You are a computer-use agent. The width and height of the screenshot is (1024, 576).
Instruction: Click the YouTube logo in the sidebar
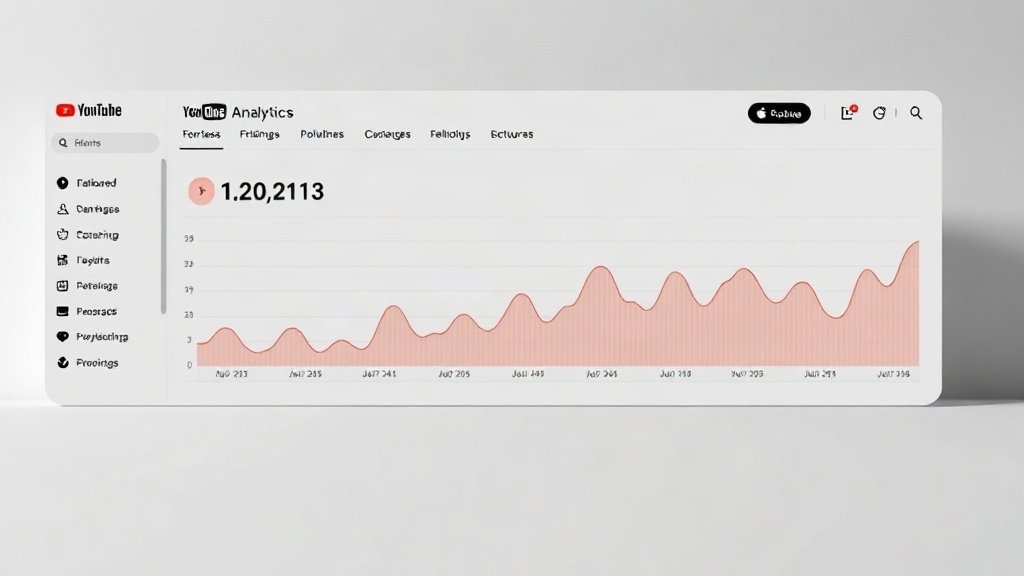click(x=89, y=110)
